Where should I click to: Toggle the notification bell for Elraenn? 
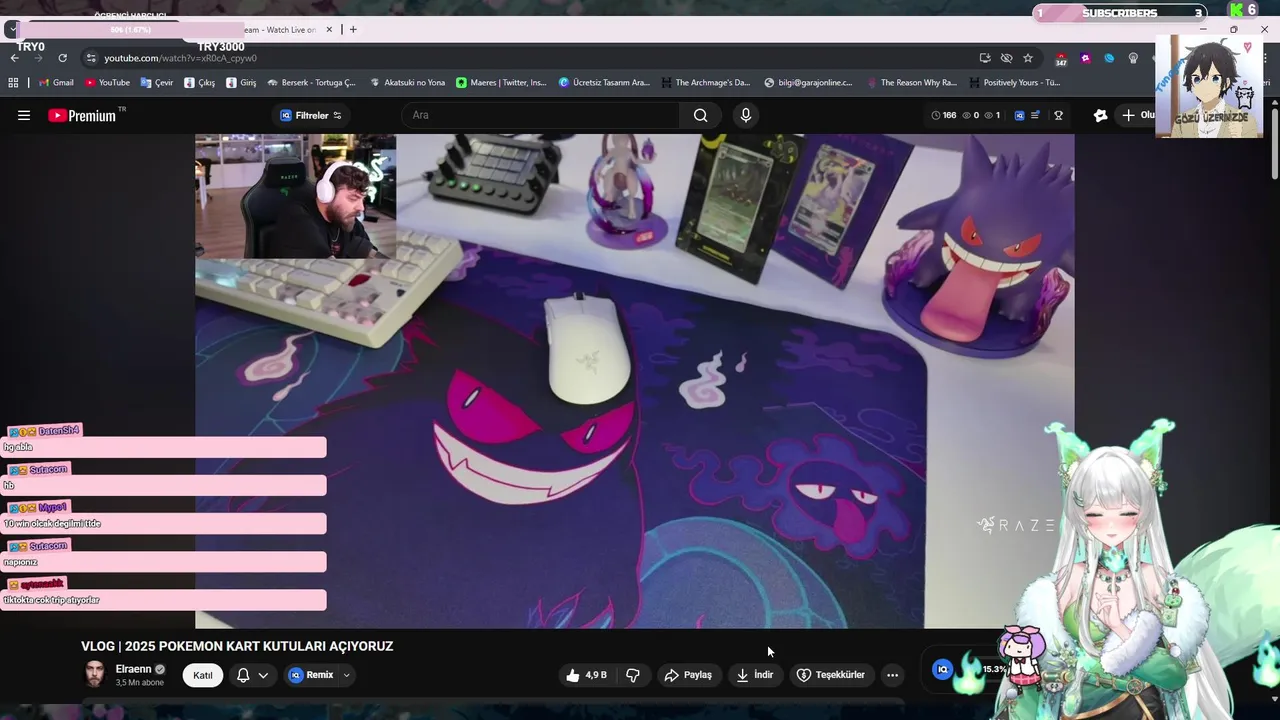[x=242, y=675]
